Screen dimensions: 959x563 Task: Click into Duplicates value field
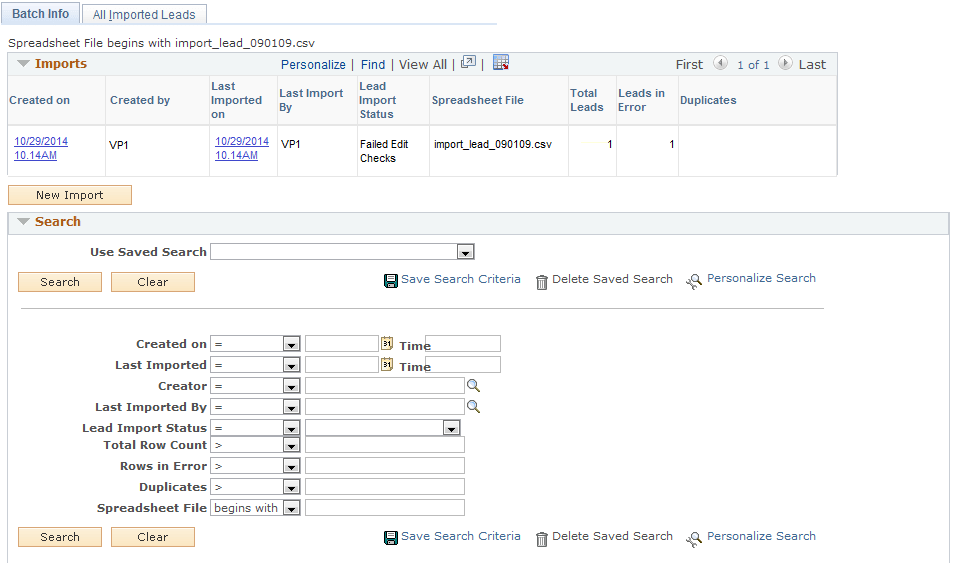coord(385,487)
